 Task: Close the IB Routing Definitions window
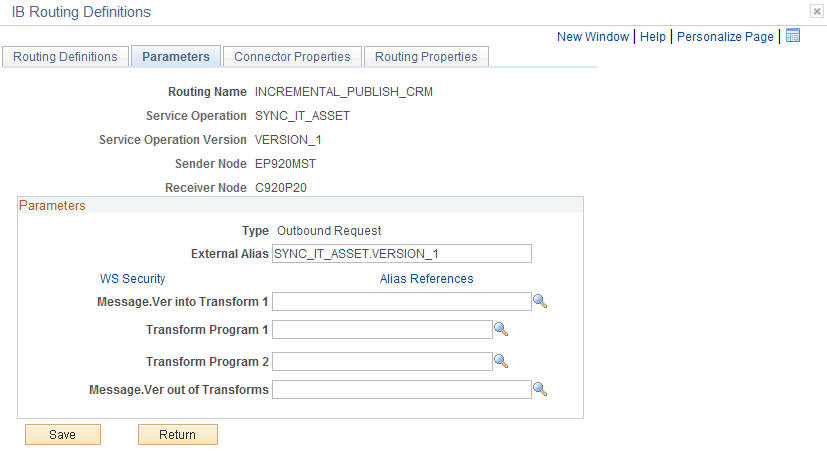pos(816,12)
